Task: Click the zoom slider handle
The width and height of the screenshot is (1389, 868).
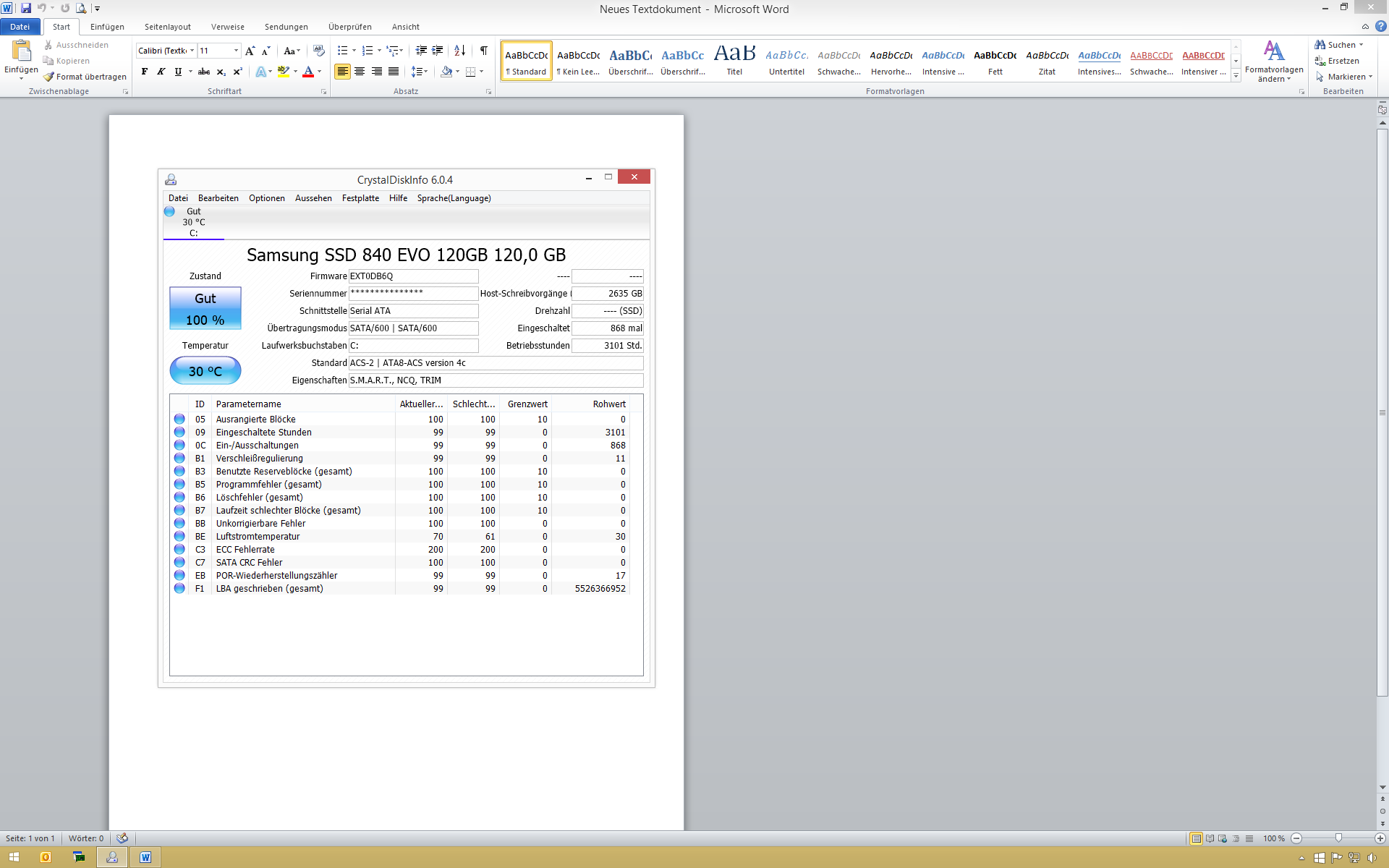Action: tap(1338, 838)
